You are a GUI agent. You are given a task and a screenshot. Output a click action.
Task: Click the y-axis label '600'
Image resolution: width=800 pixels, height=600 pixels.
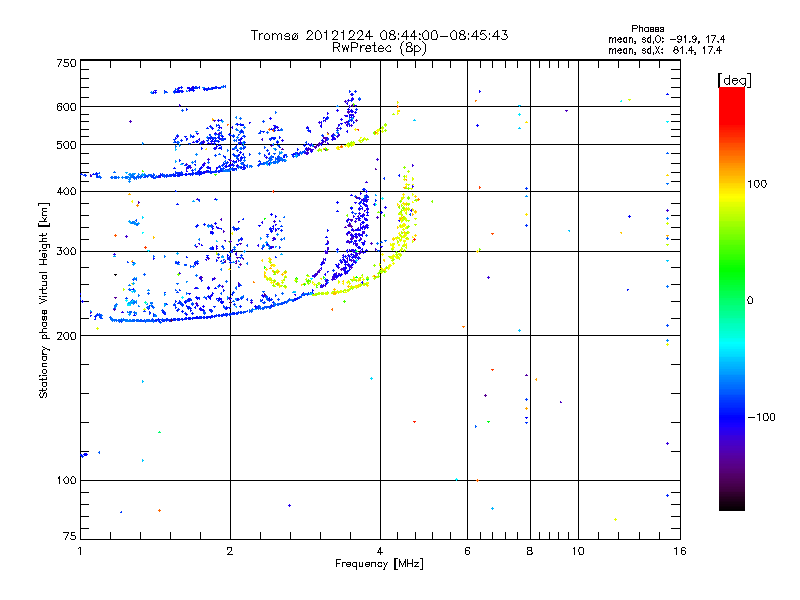click(66, 107)
